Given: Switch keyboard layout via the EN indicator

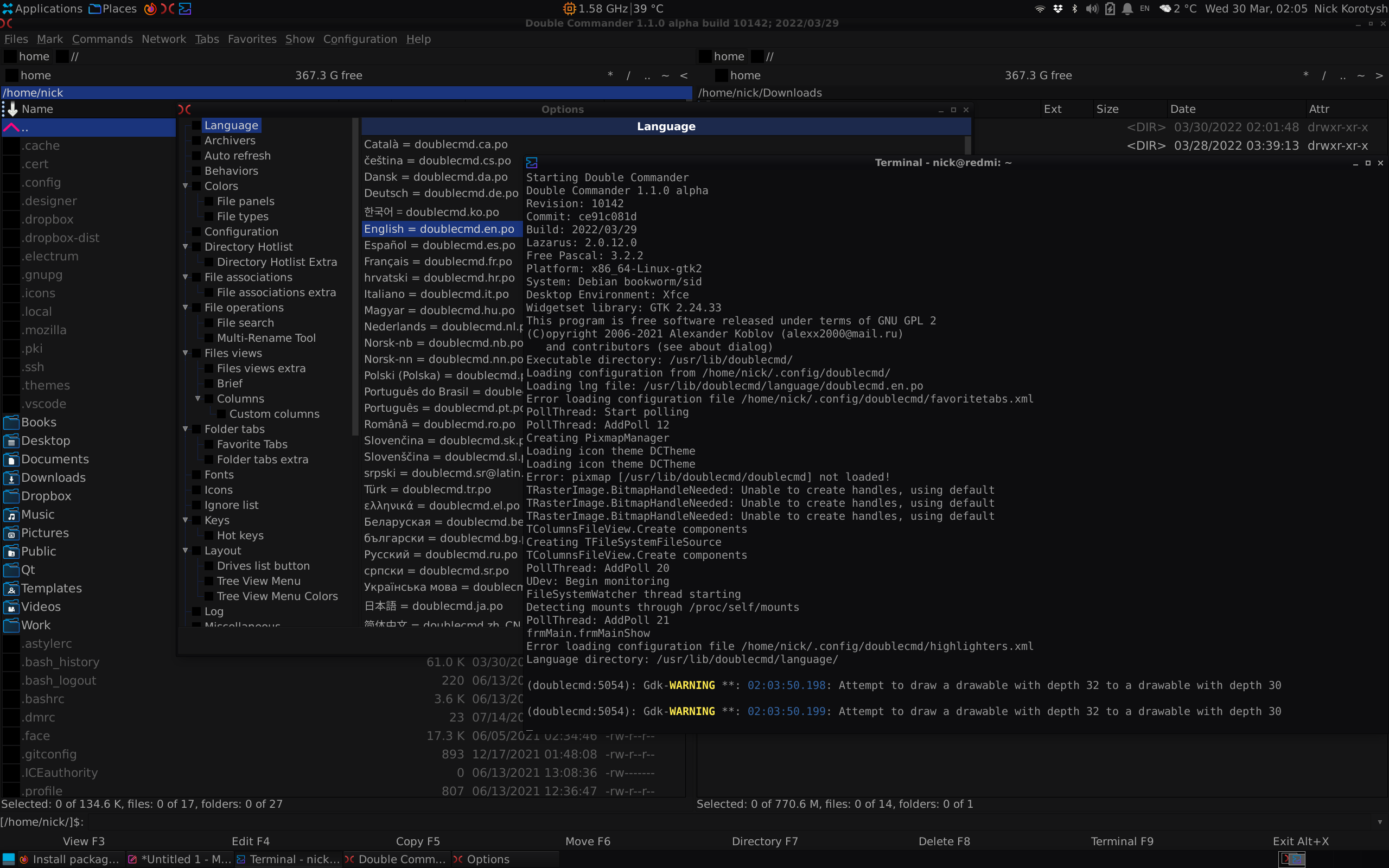Looking at the screenshot, I should tap(1144, 9).
